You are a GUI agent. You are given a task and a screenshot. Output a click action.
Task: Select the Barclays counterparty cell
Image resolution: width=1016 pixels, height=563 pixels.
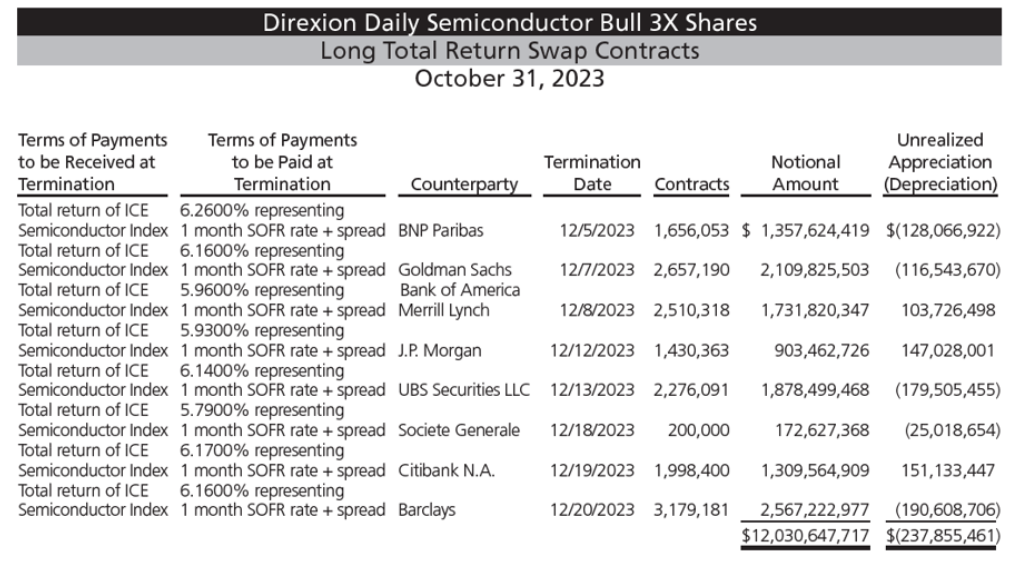426,510
